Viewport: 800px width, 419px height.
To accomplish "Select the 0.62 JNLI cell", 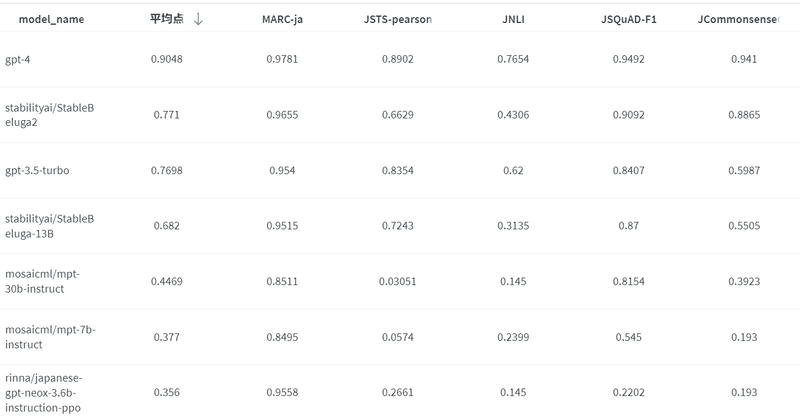I will click(514, 170).
